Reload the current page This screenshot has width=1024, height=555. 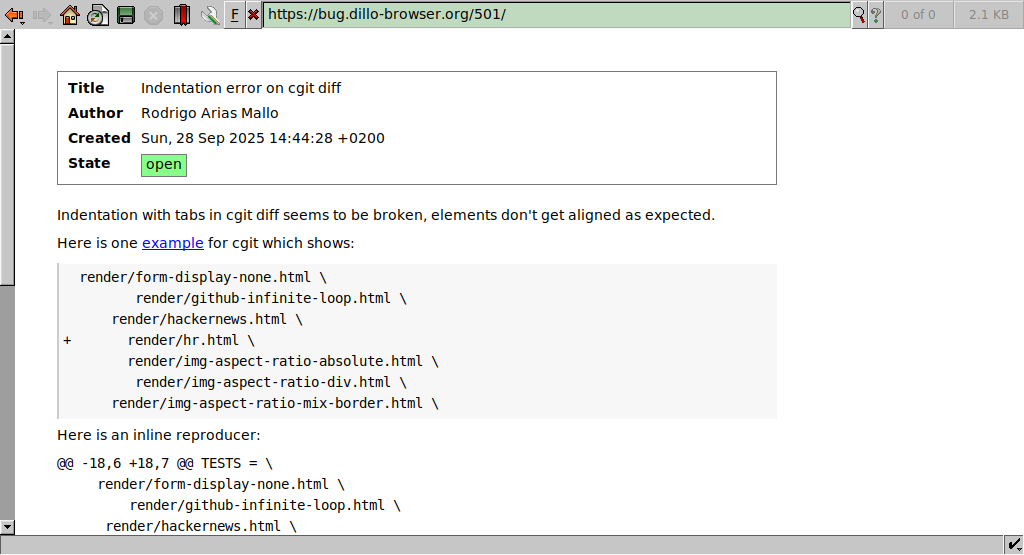pos(97,15)
